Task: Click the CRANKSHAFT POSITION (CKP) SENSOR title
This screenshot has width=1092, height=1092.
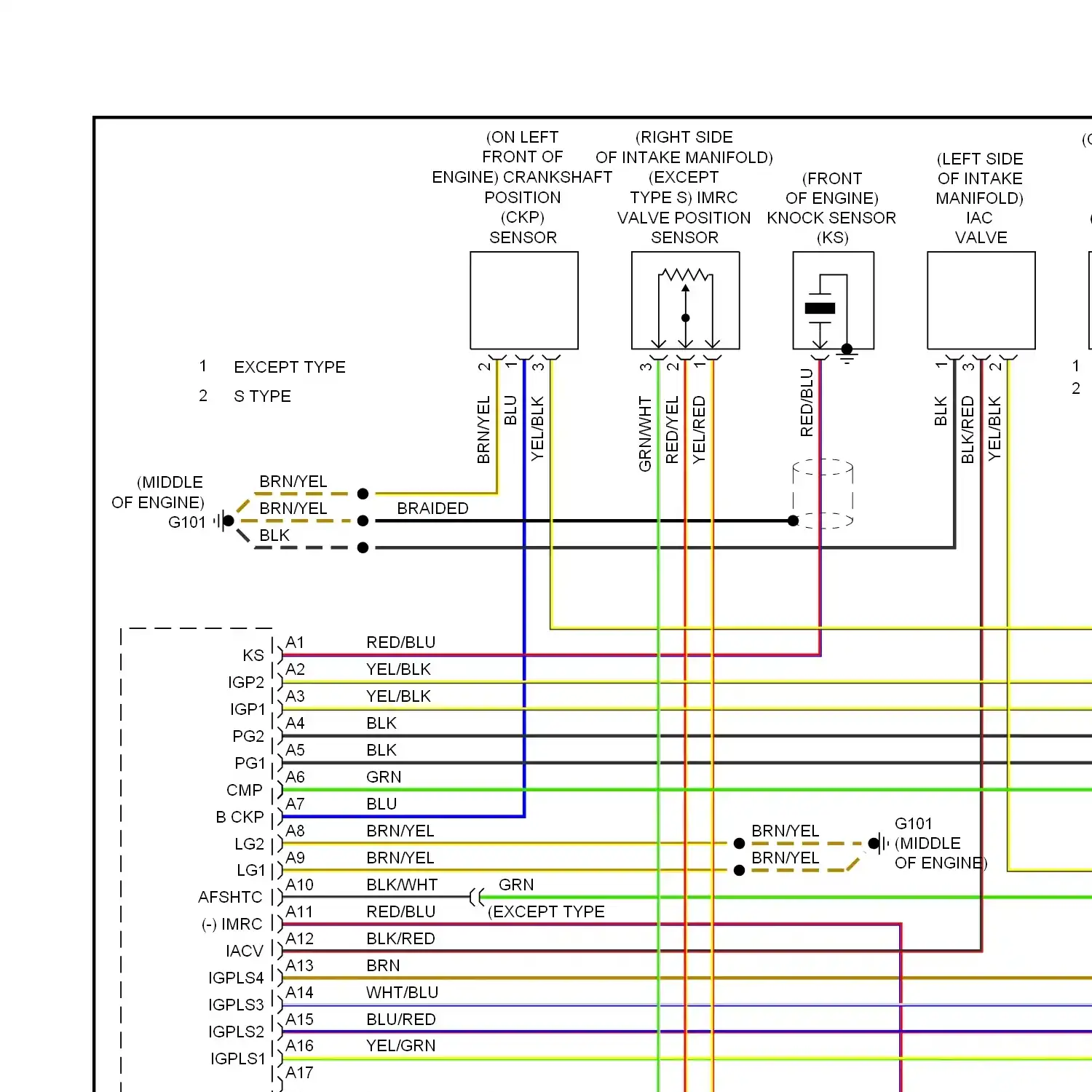Action: (x=523, y=207)
